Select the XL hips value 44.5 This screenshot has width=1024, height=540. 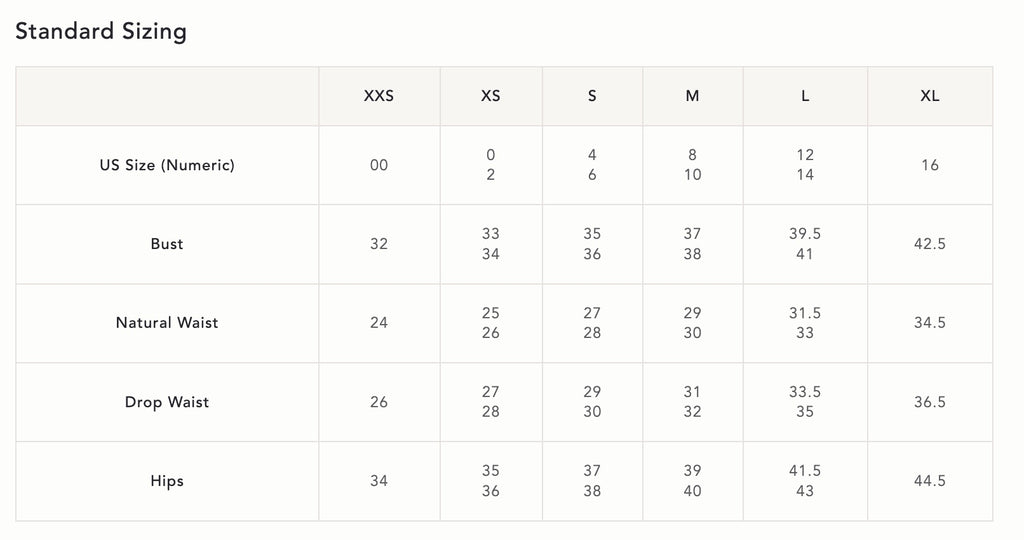pos(929,481)
